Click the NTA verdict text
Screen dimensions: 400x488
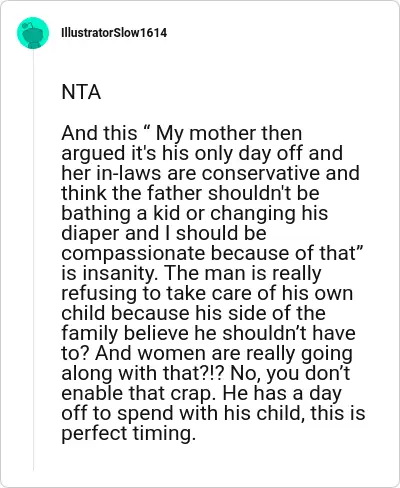coord(81,92)
